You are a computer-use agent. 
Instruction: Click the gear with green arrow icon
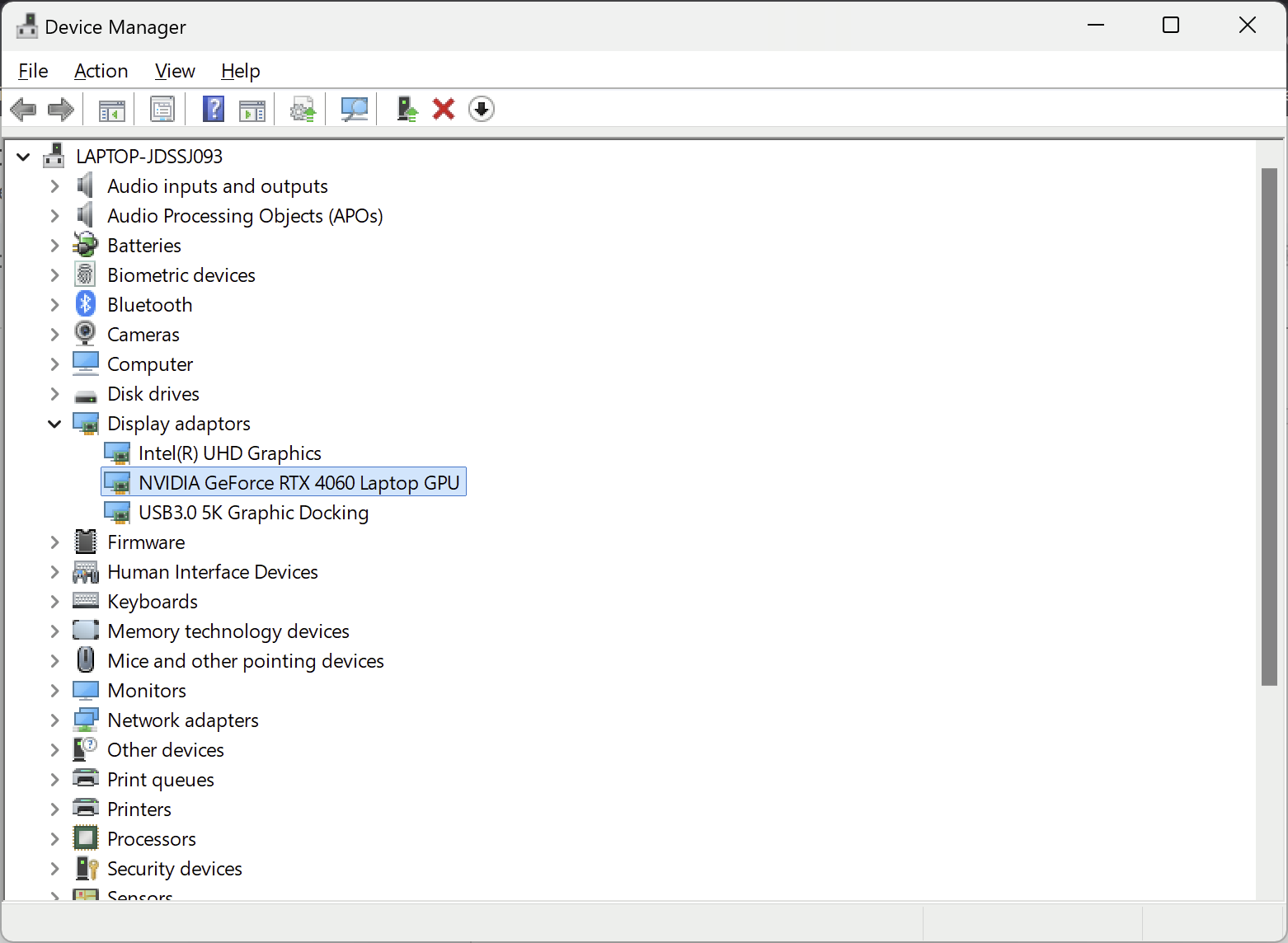303,109
